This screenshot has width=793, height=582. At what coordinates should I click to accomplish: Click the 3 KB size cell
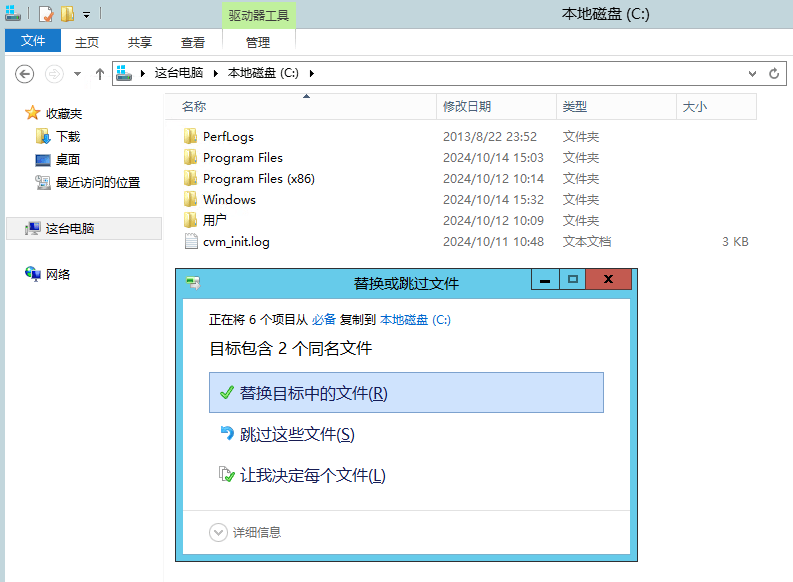[735, 242]
